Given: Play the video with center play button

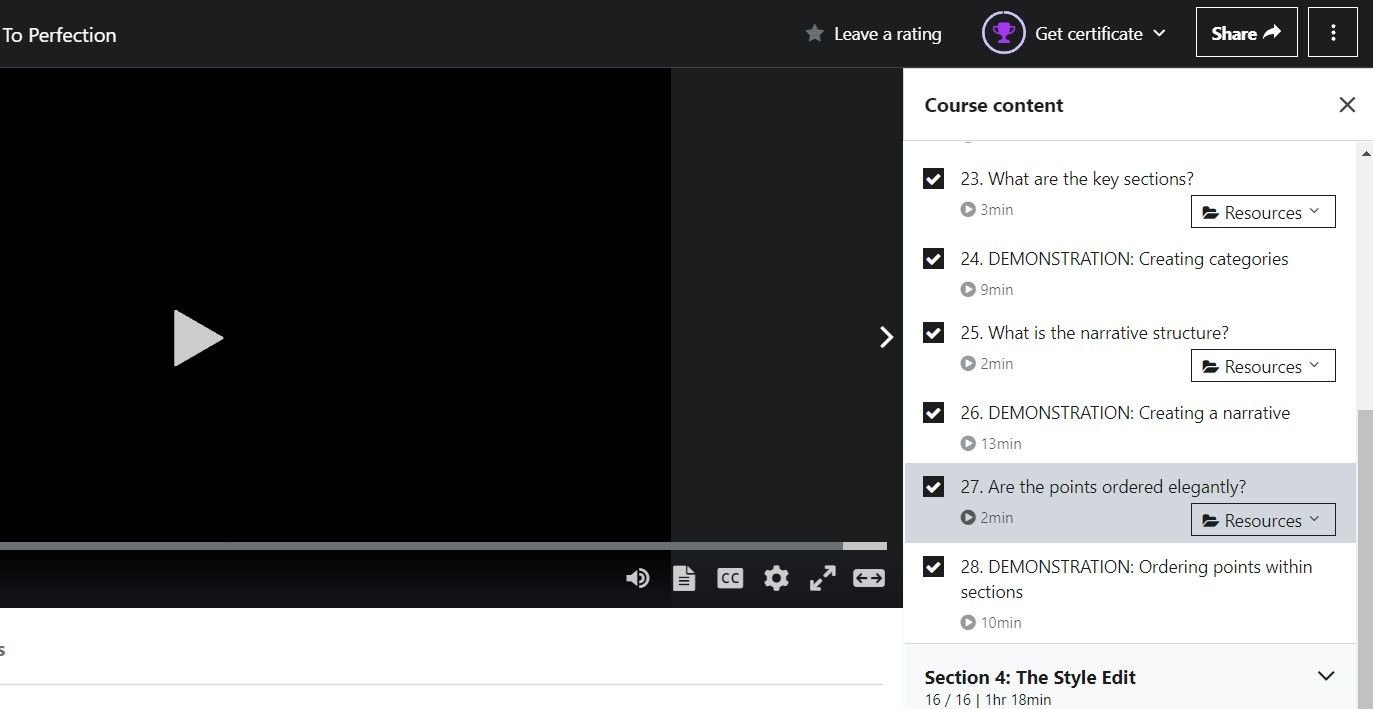Looking at the screenshot, I should click(198, 338).
